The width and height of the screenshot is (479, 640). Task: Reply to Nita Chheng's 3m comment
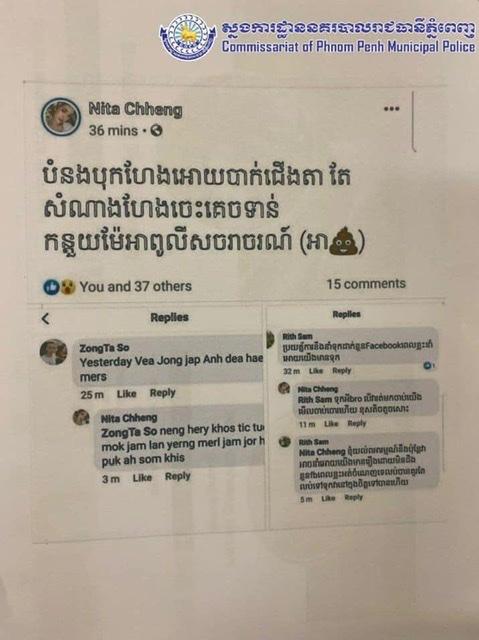pos(177,476)
